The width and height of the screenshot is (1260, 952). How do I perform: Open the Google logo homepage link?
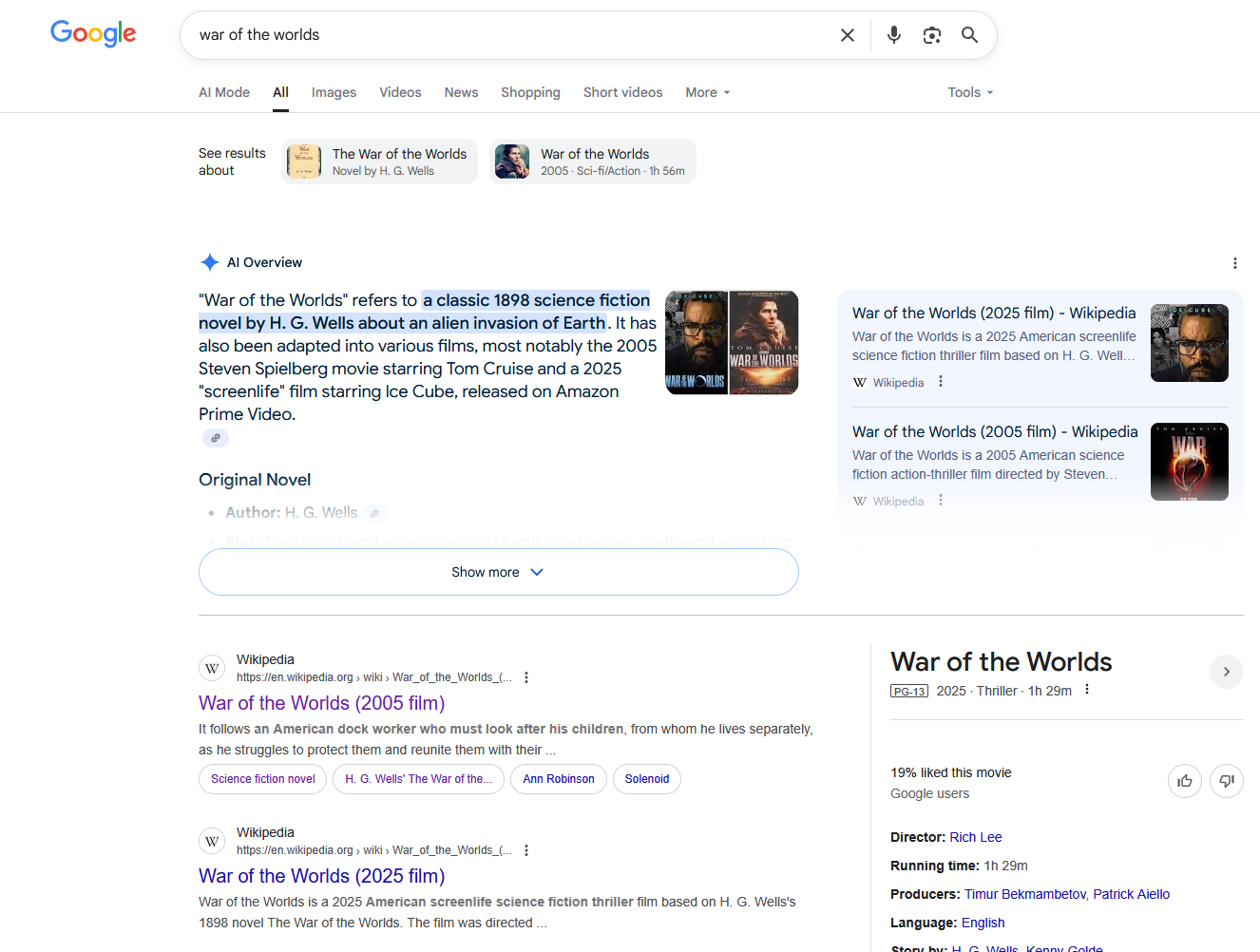pos(93,33)
